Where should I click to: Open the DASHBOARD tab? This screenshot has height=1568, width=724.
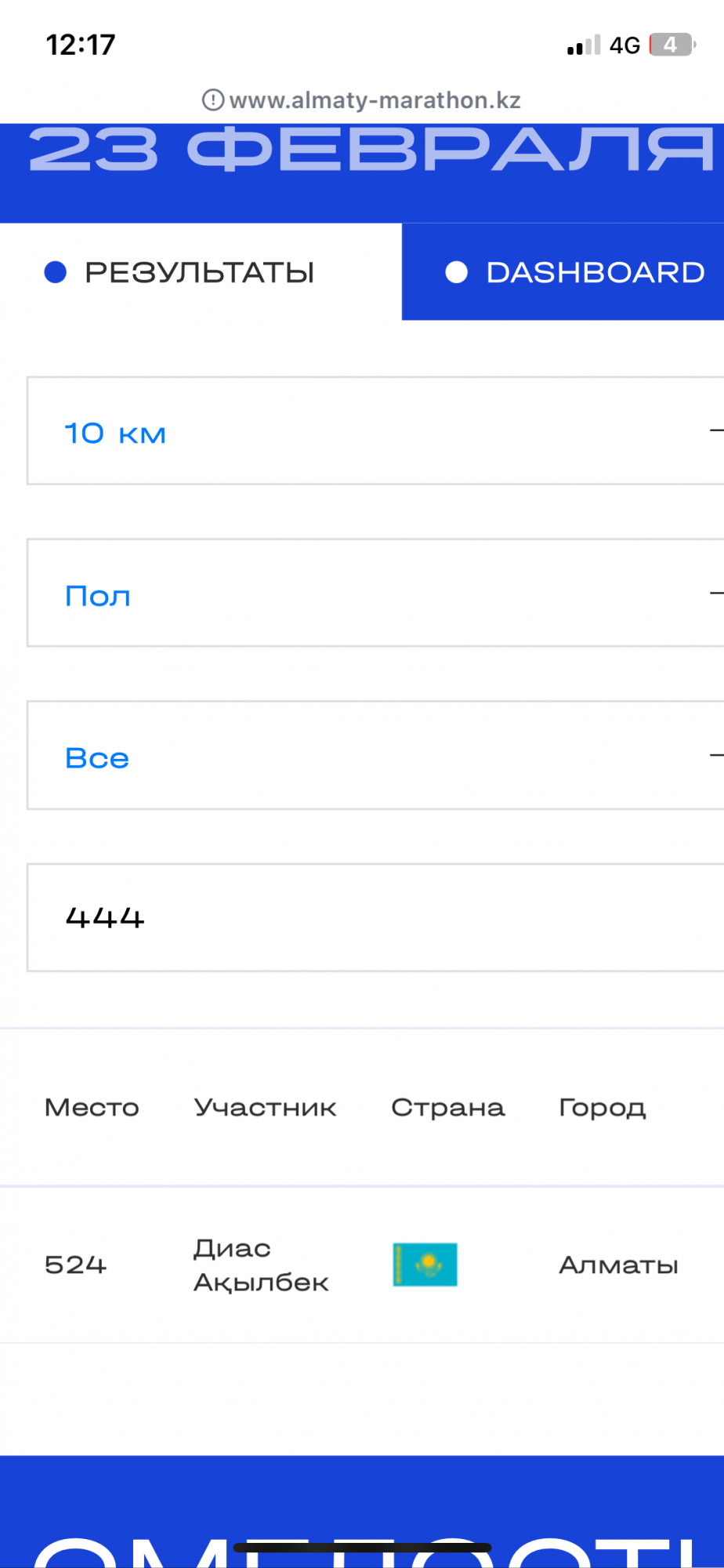click(x=595, y=272)
